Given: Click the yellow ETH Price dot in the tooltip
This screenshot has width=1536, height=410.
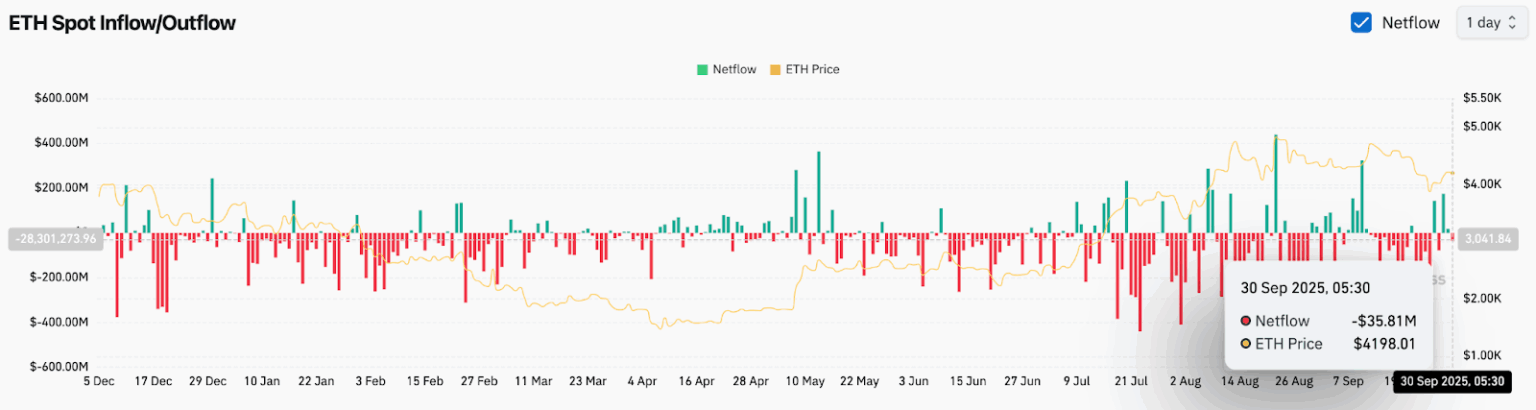Looking at the screenshot, I should [x=1245, y=344].
